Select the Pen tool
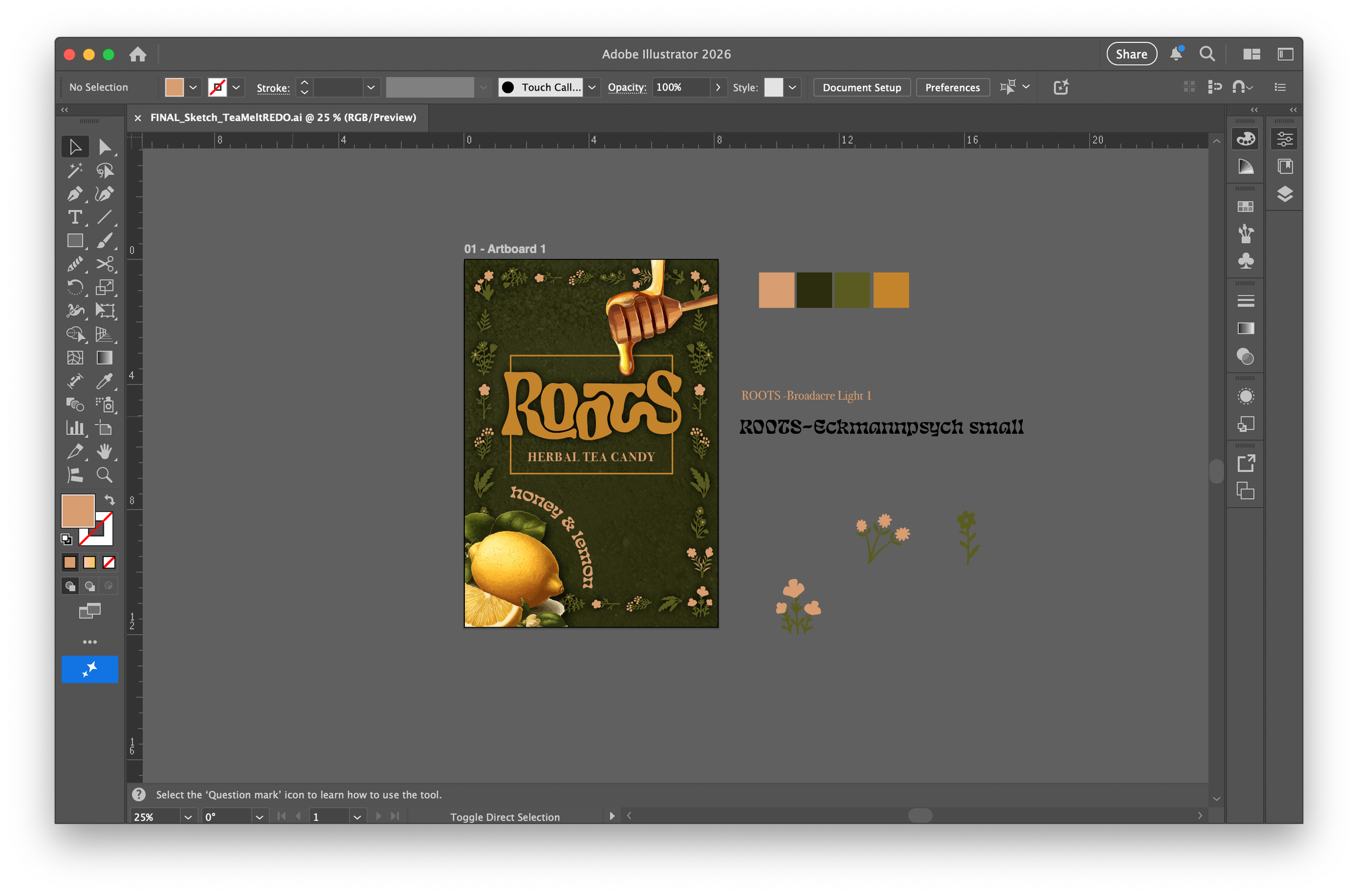 (x=74, y=194)
